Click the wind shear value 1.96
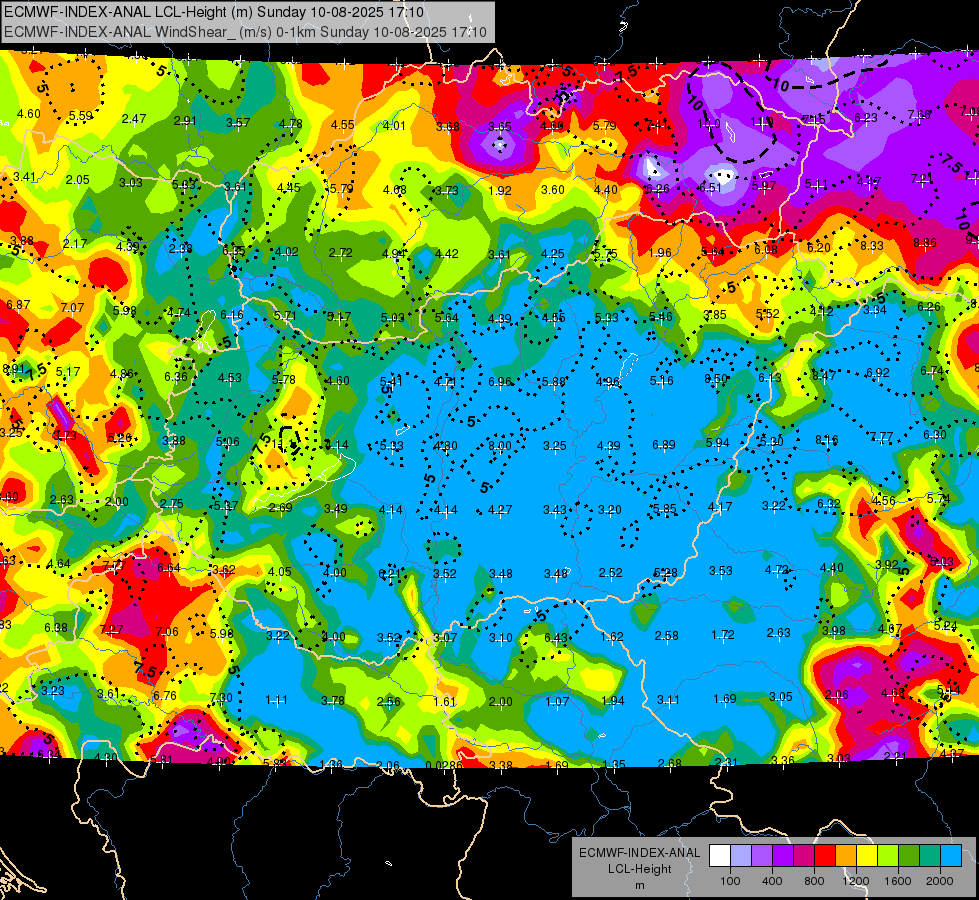The image size is (979, 900). click(x=660, y=252)
